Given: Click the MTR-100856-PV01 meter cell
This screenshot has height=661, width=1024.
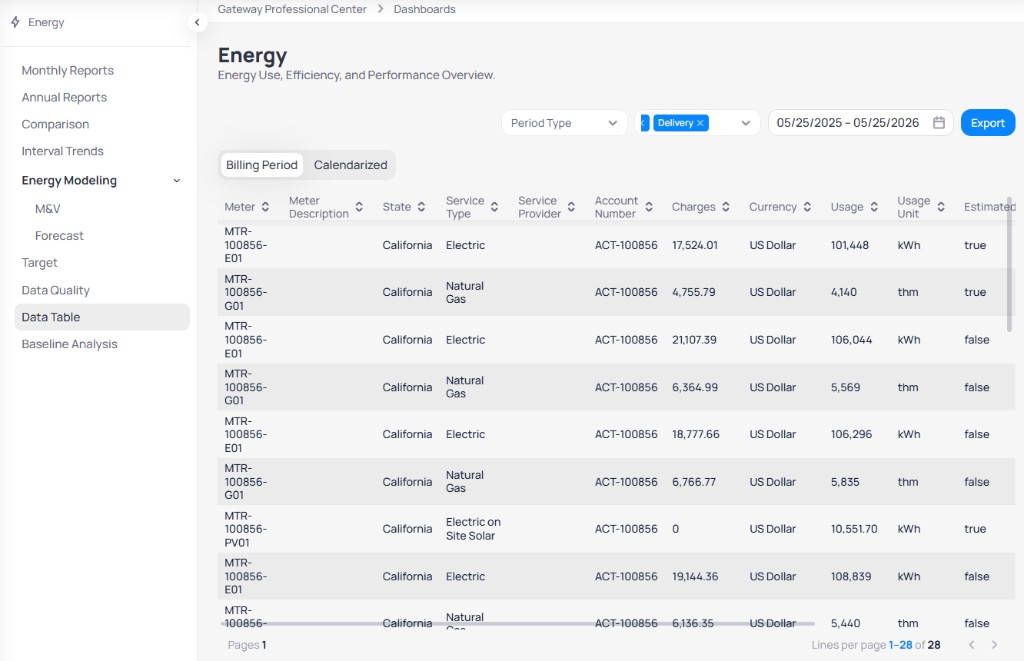Looking at the screenshot, I should pos(246,529).
